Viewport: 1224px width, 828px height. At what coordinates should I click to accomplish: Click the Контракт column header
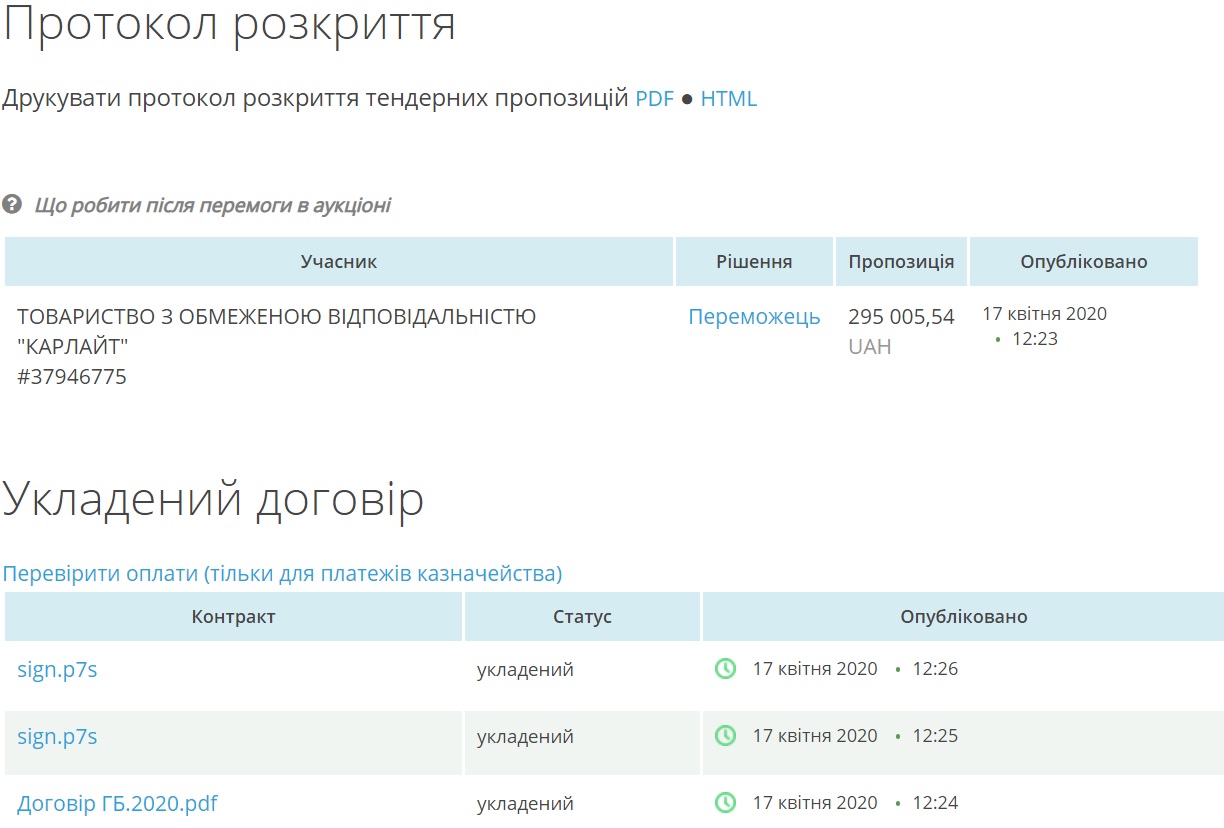[233, 617]
